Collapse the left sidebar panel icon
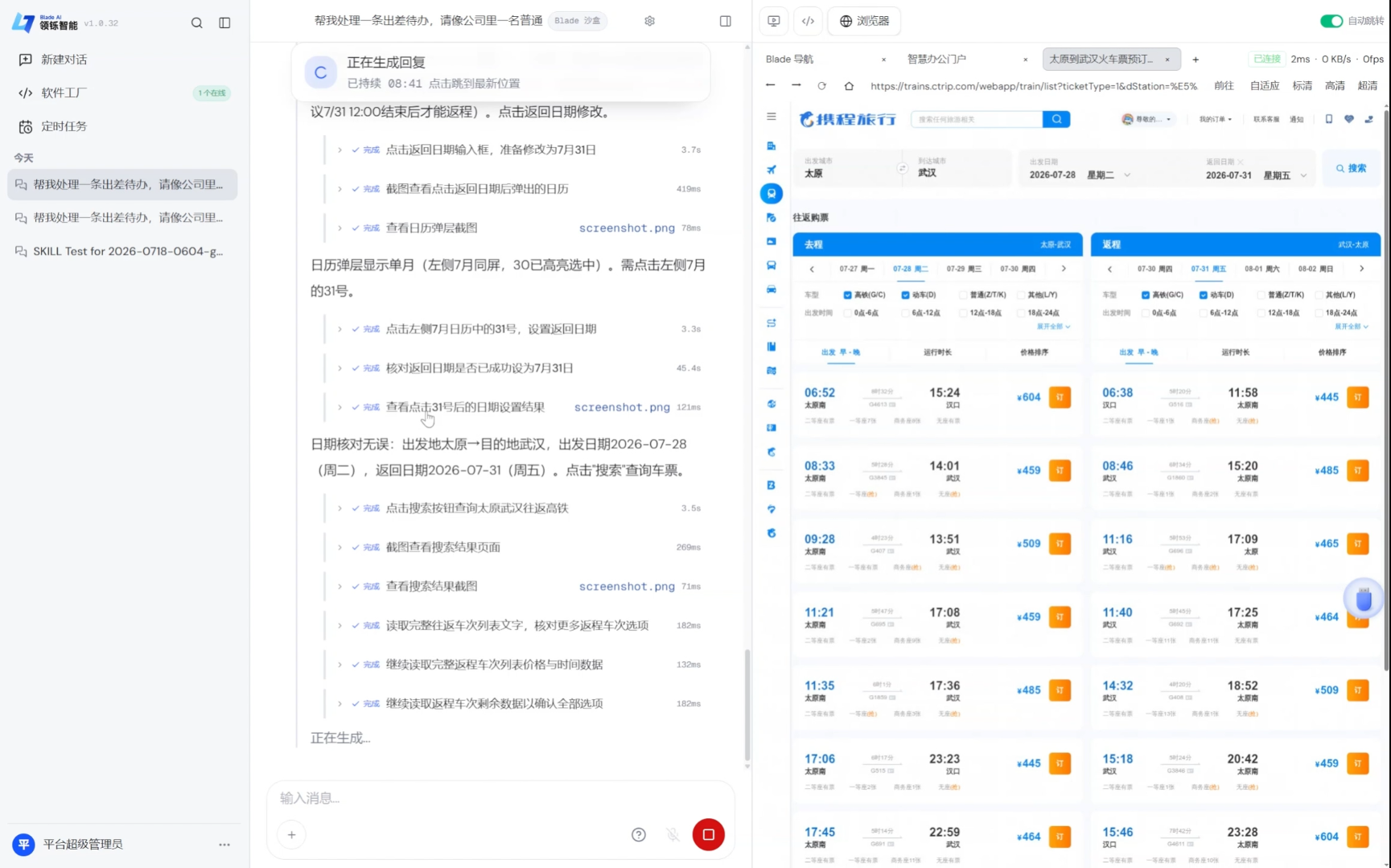 [x=224, y=23]
